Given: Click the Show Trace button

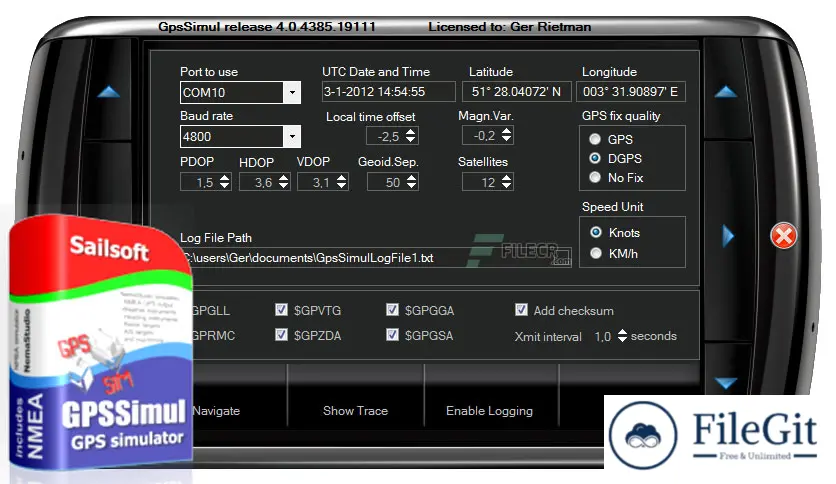Looking at the screenshot, I should click(x=355, y=410).
